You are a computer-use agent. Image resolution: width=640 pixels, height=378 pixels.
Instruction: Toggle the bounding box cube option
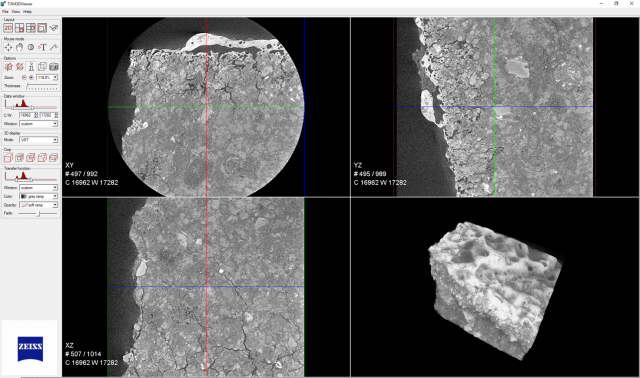[42, 67]
